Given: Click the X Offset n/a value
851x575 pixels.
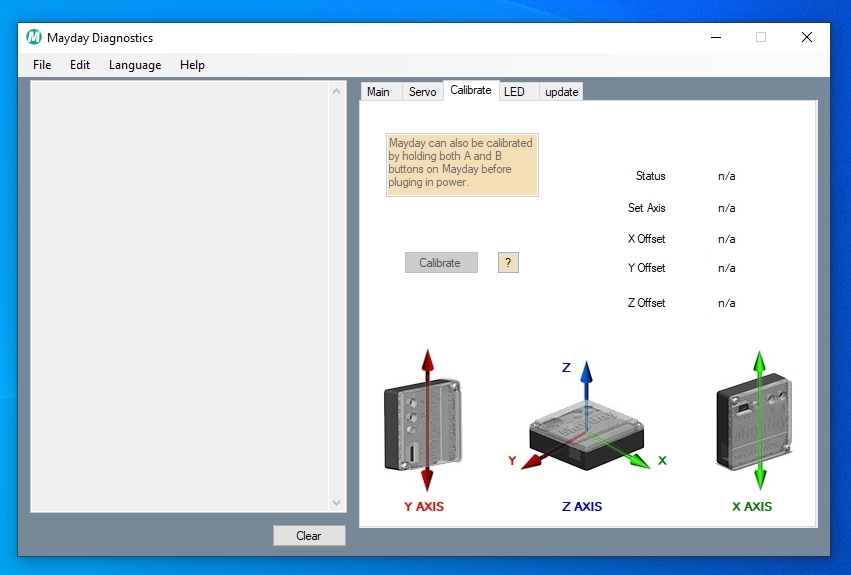Looking at the screenshot, I should click(727, 239).
